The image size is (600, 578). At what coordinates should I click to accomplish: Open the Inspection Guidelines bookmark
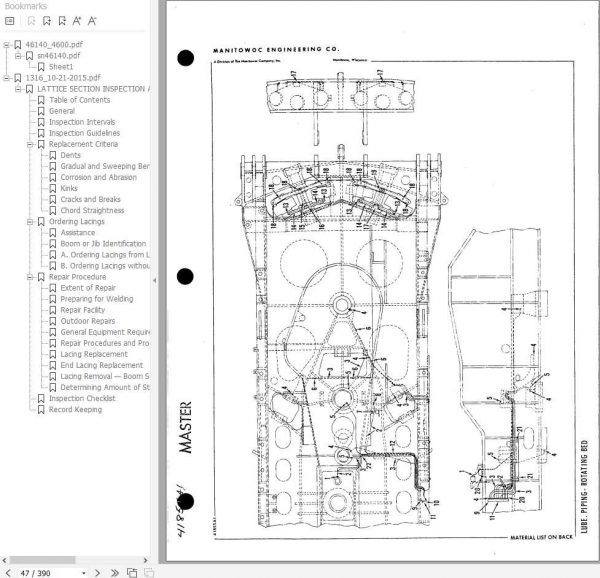(x=84, y=133)
